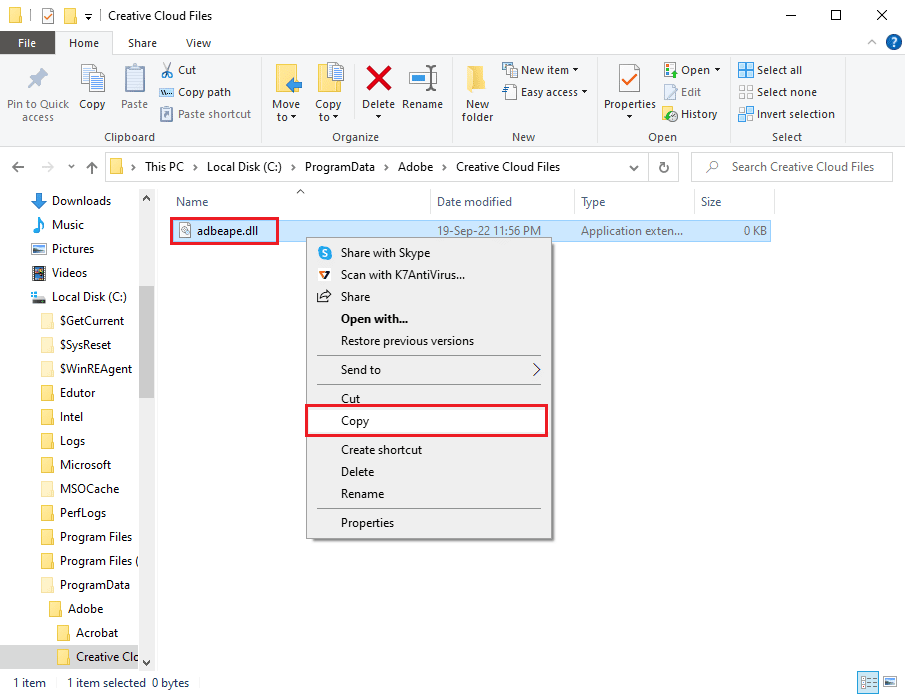The width and height of the screenshot is (905, 695).
Task: Click Edit in the Open group
Action: click(x=682, y=92)
